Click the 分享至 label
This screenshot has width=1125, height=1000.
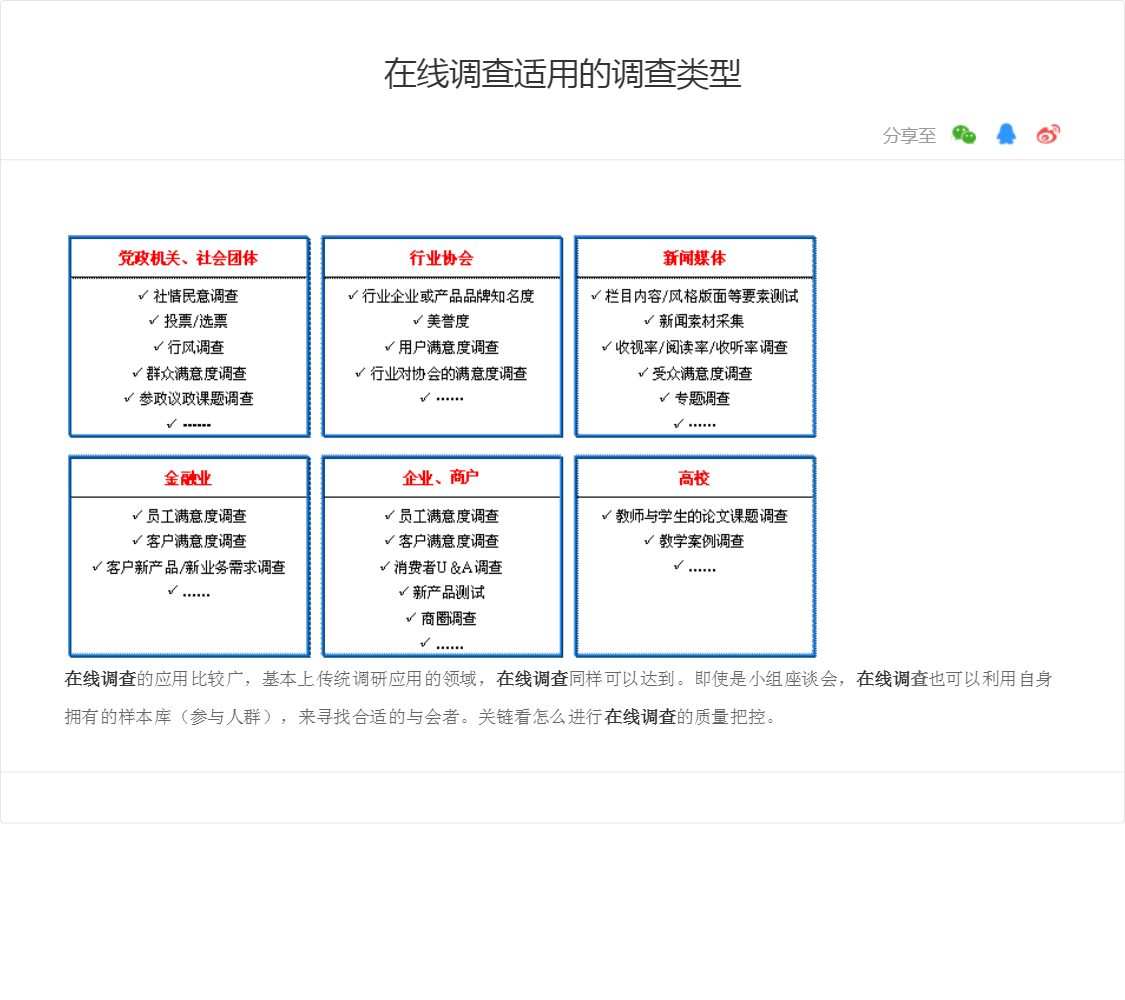point(909,135)
